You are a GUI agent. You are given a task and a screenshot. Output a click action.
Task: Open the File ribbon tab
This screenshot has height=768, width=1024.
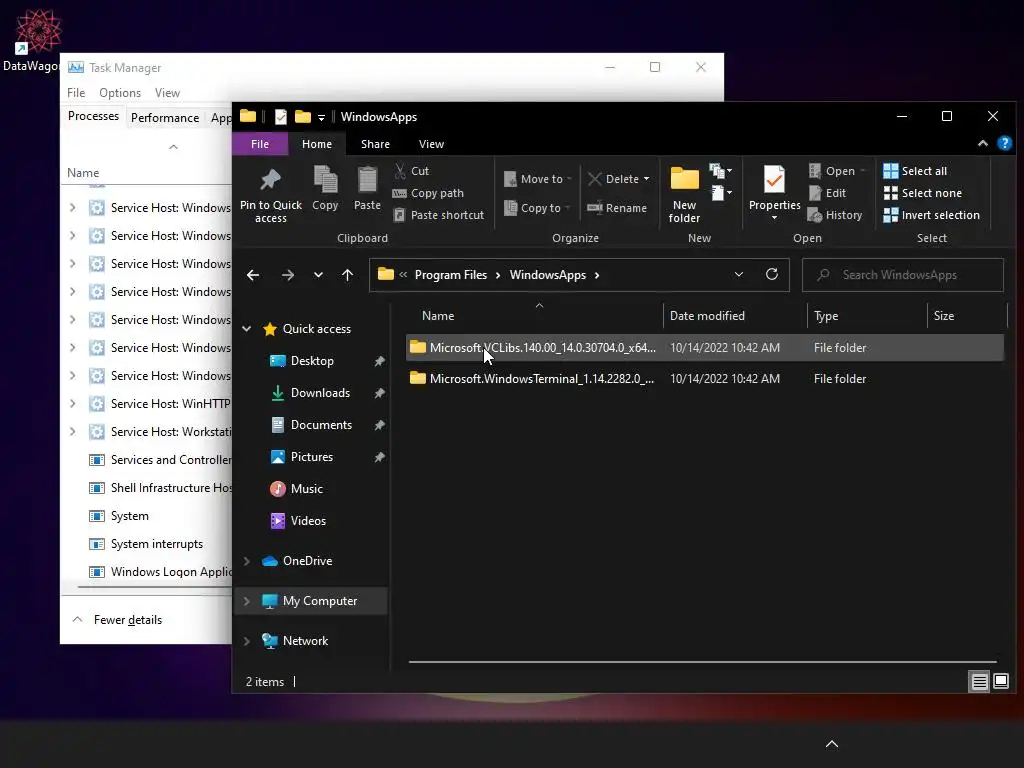pyautogui.click(x=260, y=144)
